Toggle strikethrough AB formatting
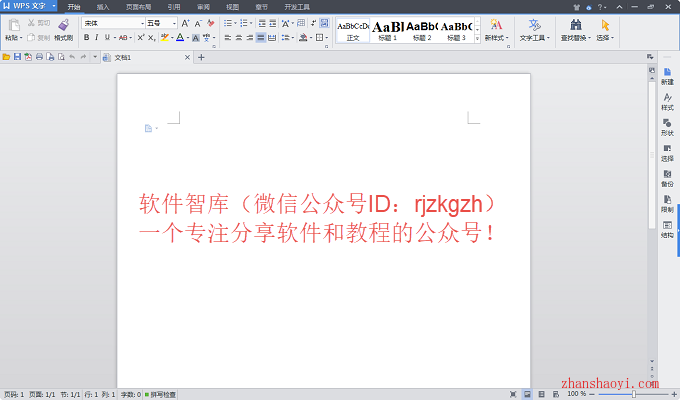Image resolution: width=680 pixels, height=400 pixels. click(x=123, y=38)
